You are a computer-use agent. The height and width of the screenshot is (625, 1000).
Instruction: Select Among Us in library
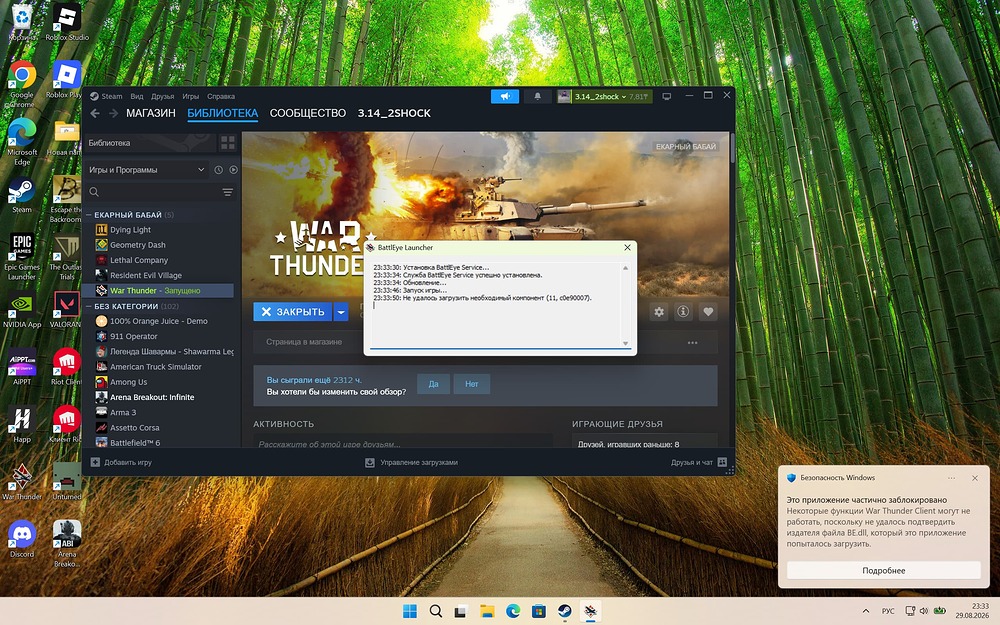pyautogui.click(x=128, y=382)
